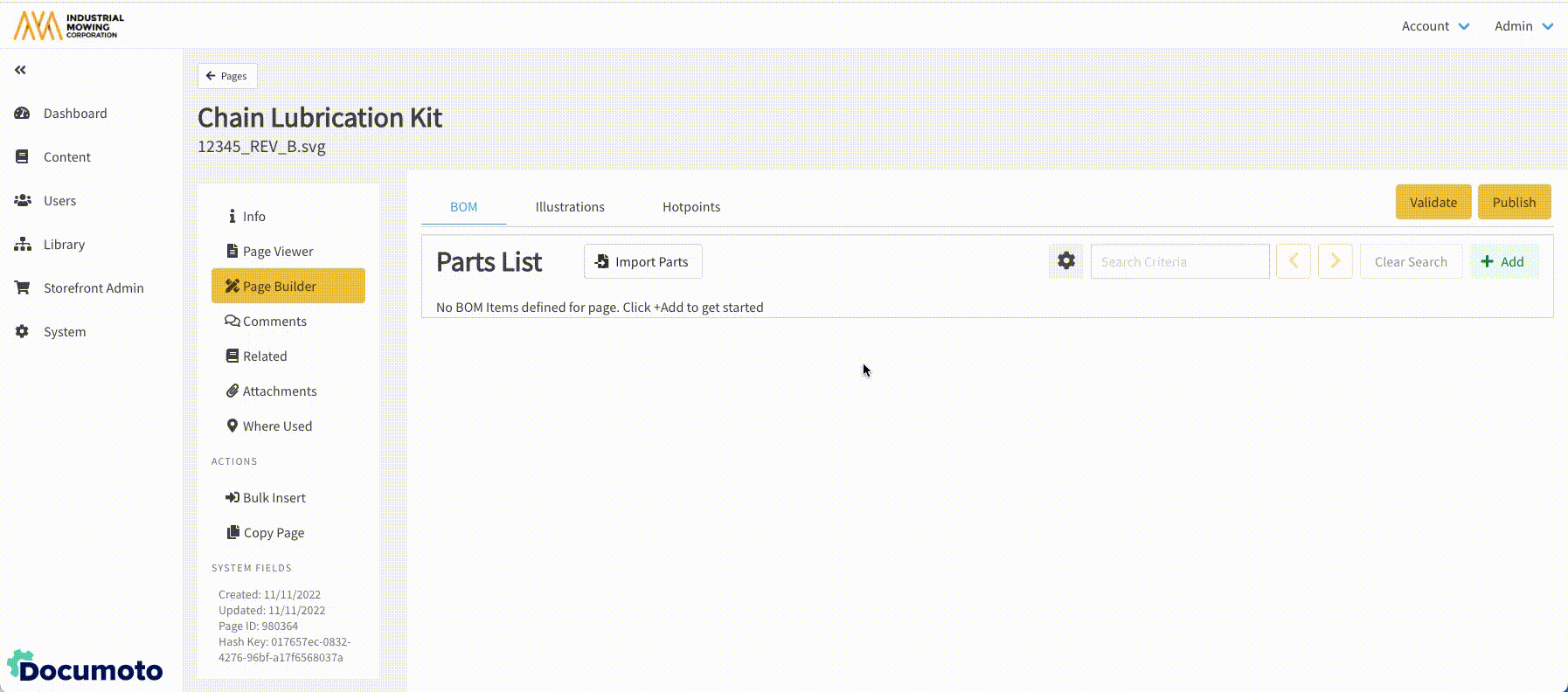Open the System settings menu item
This screenshot has width=1568, height=692.
65,332
